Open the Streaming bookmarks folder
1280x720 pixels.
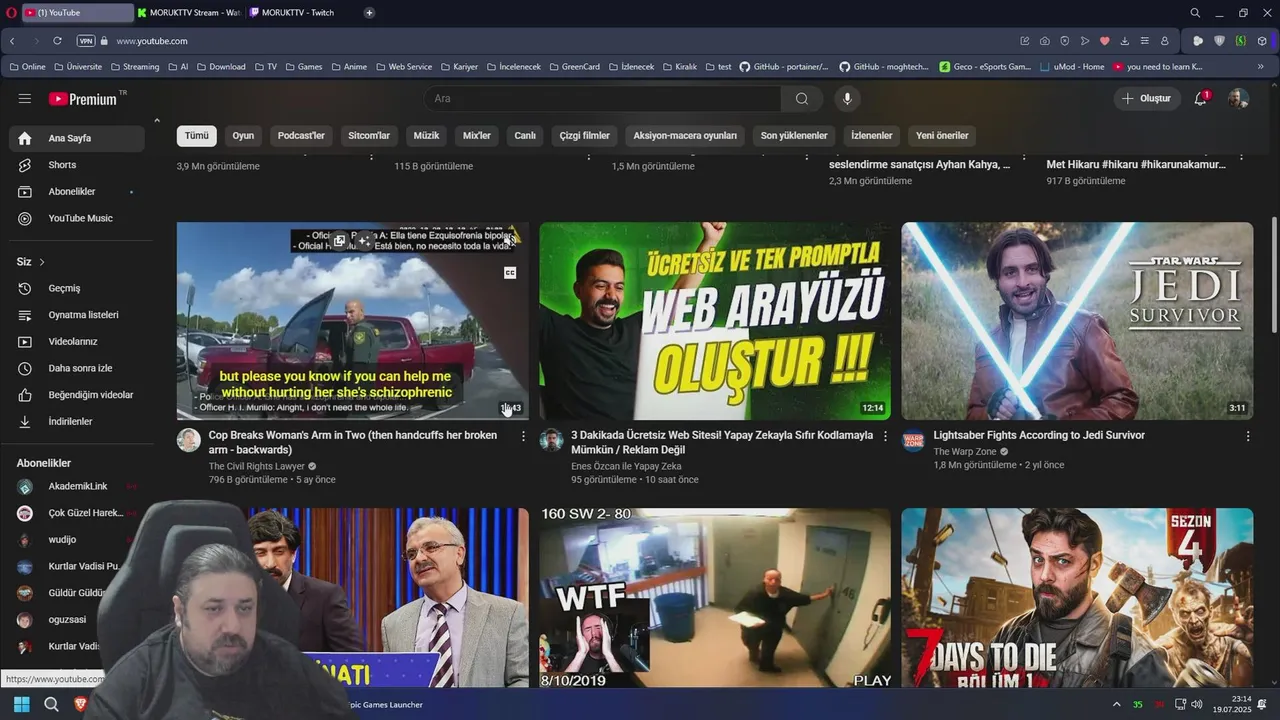coord(134,67)
